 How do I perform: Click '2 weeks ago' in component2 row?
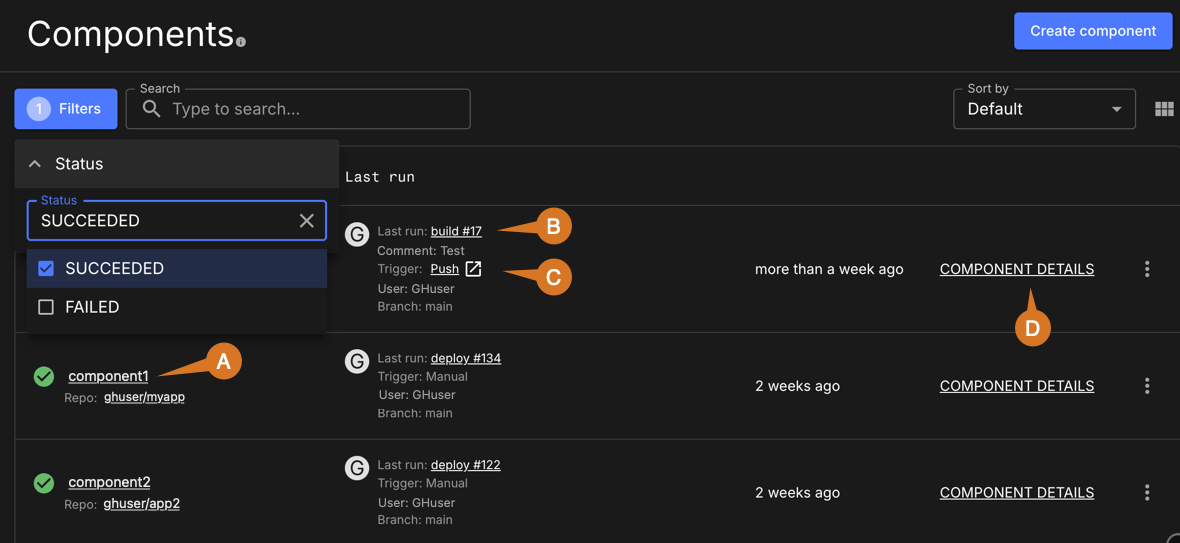coord(798,493)
